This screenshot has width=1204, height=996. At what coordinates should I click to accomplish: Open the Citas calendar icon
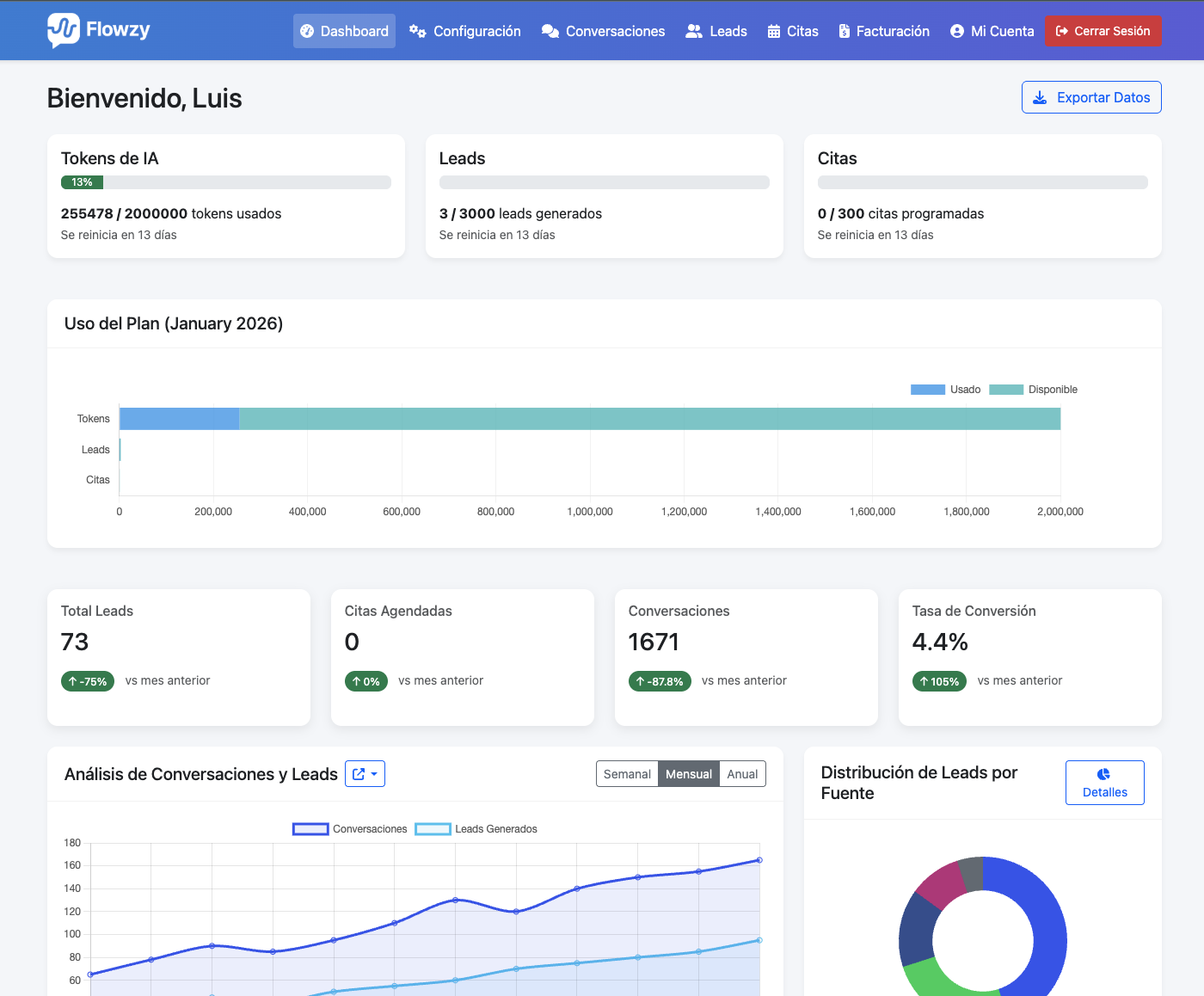tap(777, 31)
